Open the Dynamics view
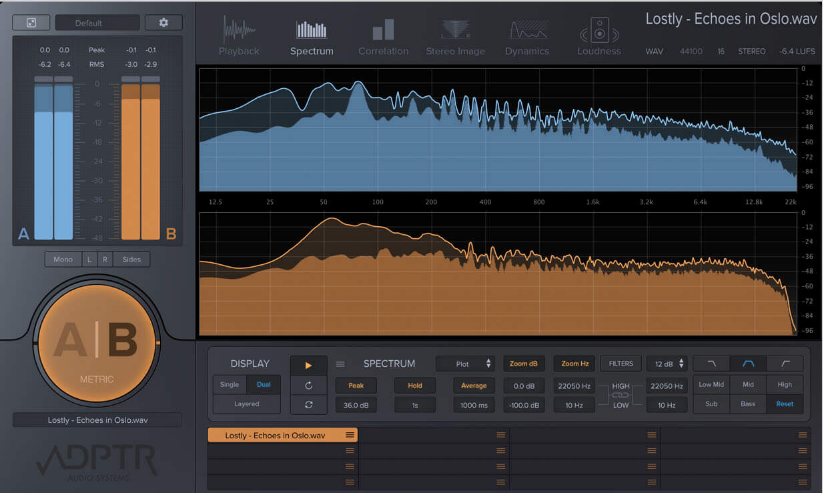 point(527,34)
